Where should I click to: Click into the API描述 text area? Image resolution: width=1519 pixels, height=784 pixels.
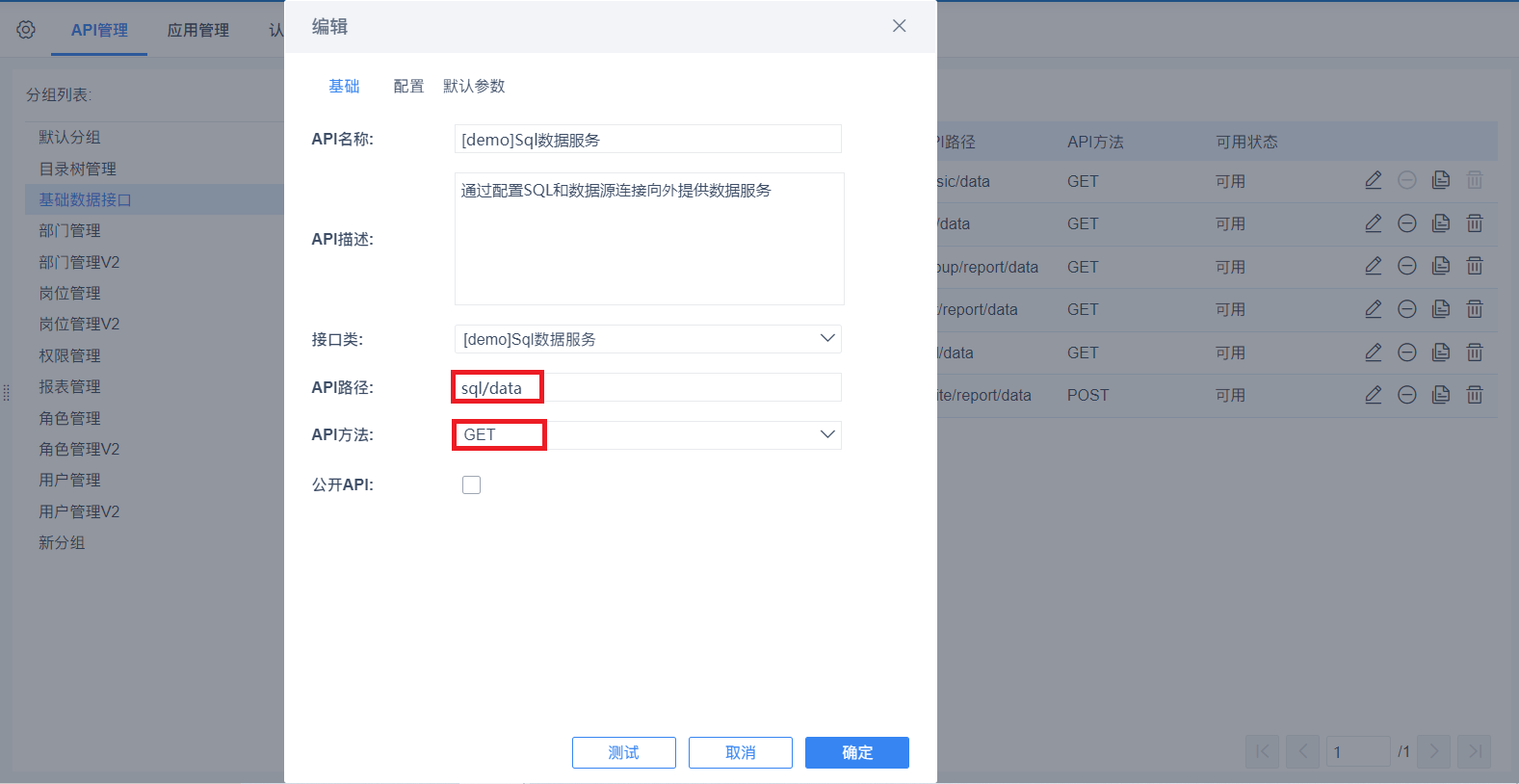(x=649, y=239)
